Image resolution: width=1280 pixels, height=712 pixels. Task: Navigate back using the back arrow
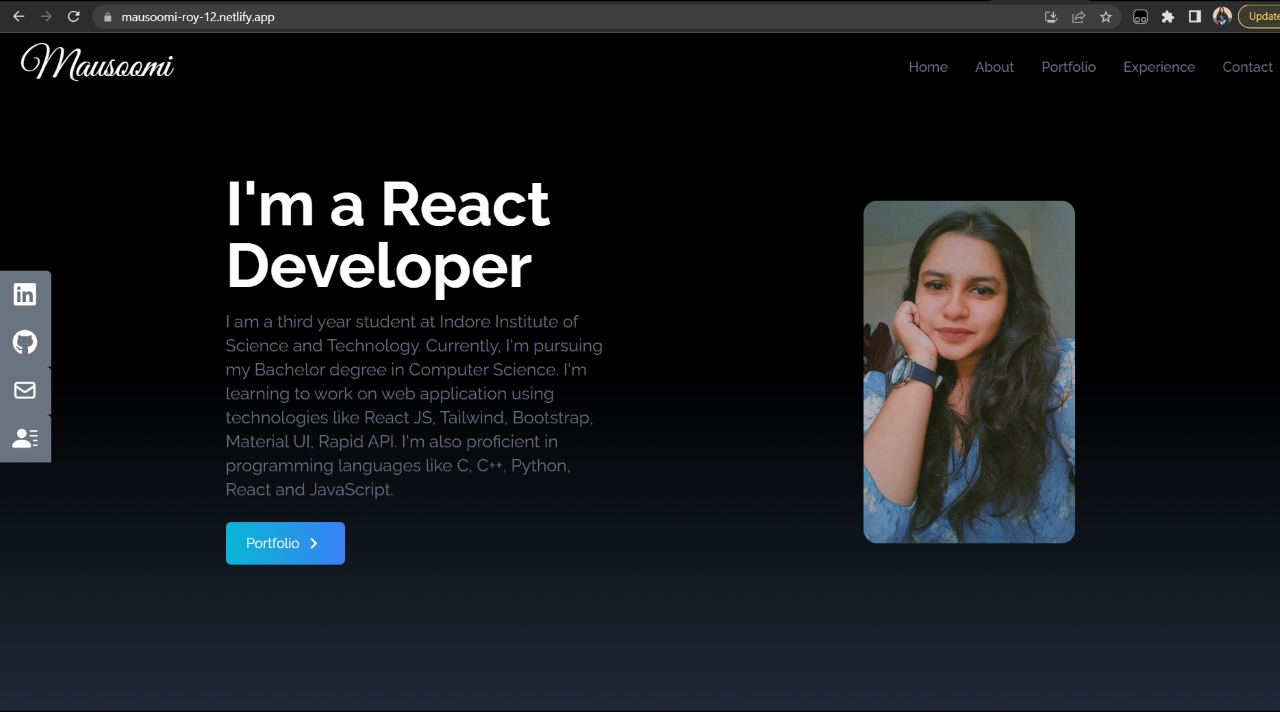[17, 16]
